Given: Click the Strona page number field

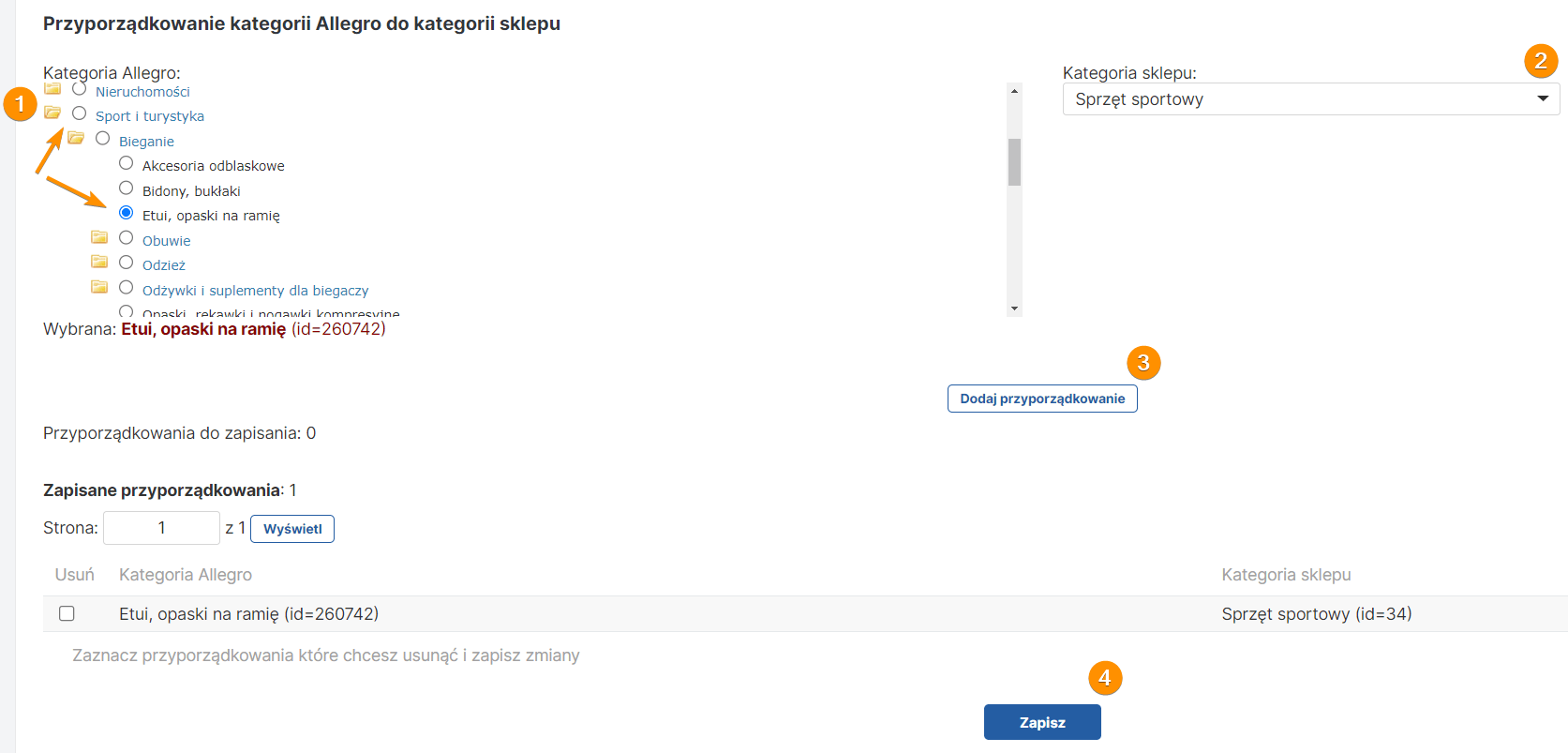Looking at the screenshot, I should 161,528.
